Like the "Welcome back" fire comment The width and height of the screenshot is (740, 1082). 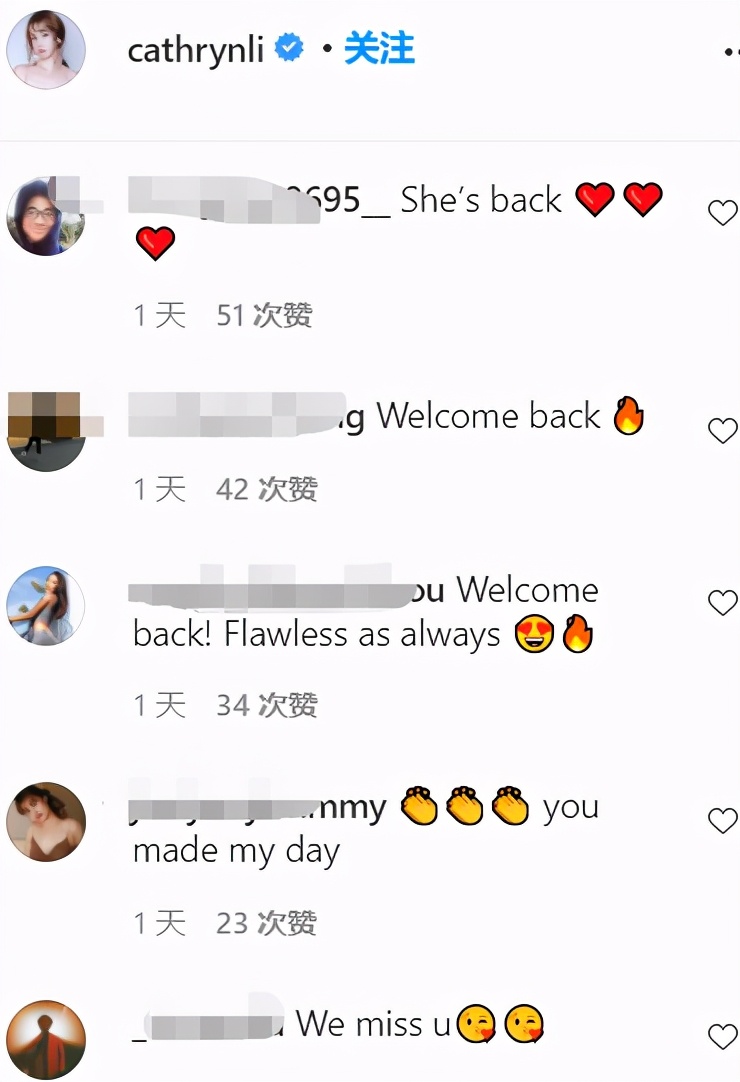[723, 431]
